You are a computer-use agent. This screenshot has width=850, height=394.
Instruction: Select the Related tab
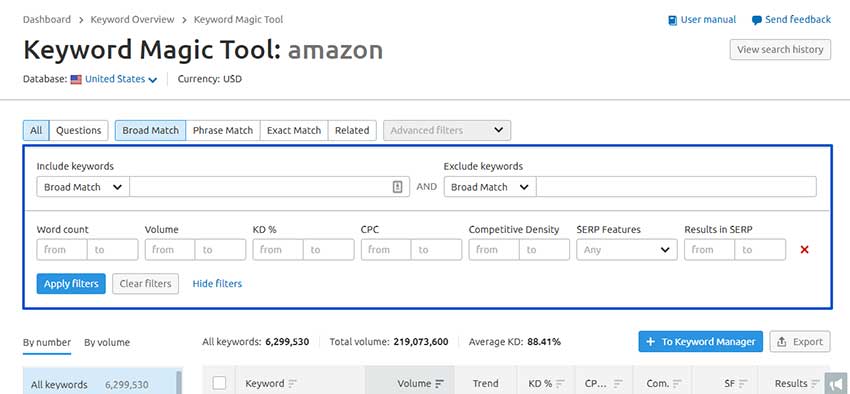[x=352, y=131]
